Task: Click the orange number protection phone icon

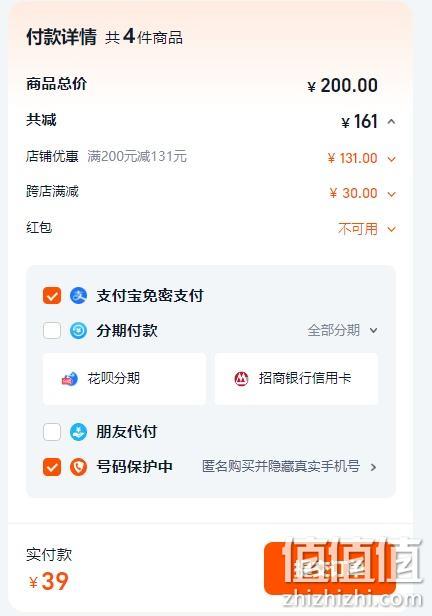Action: click(79, 467)
